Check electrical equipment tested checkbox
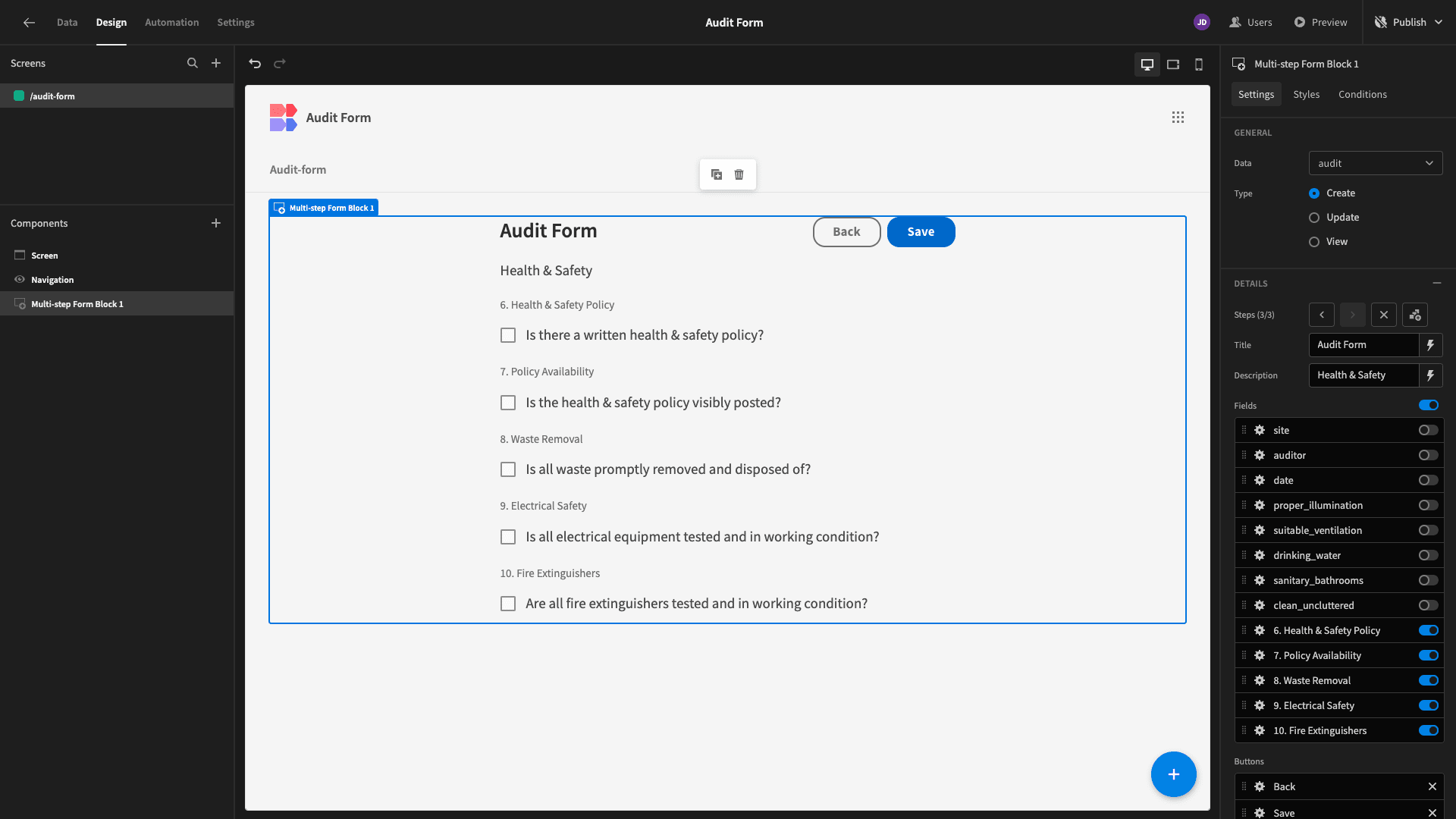Viewport: 1456px width, 819px height. [508, 537]
